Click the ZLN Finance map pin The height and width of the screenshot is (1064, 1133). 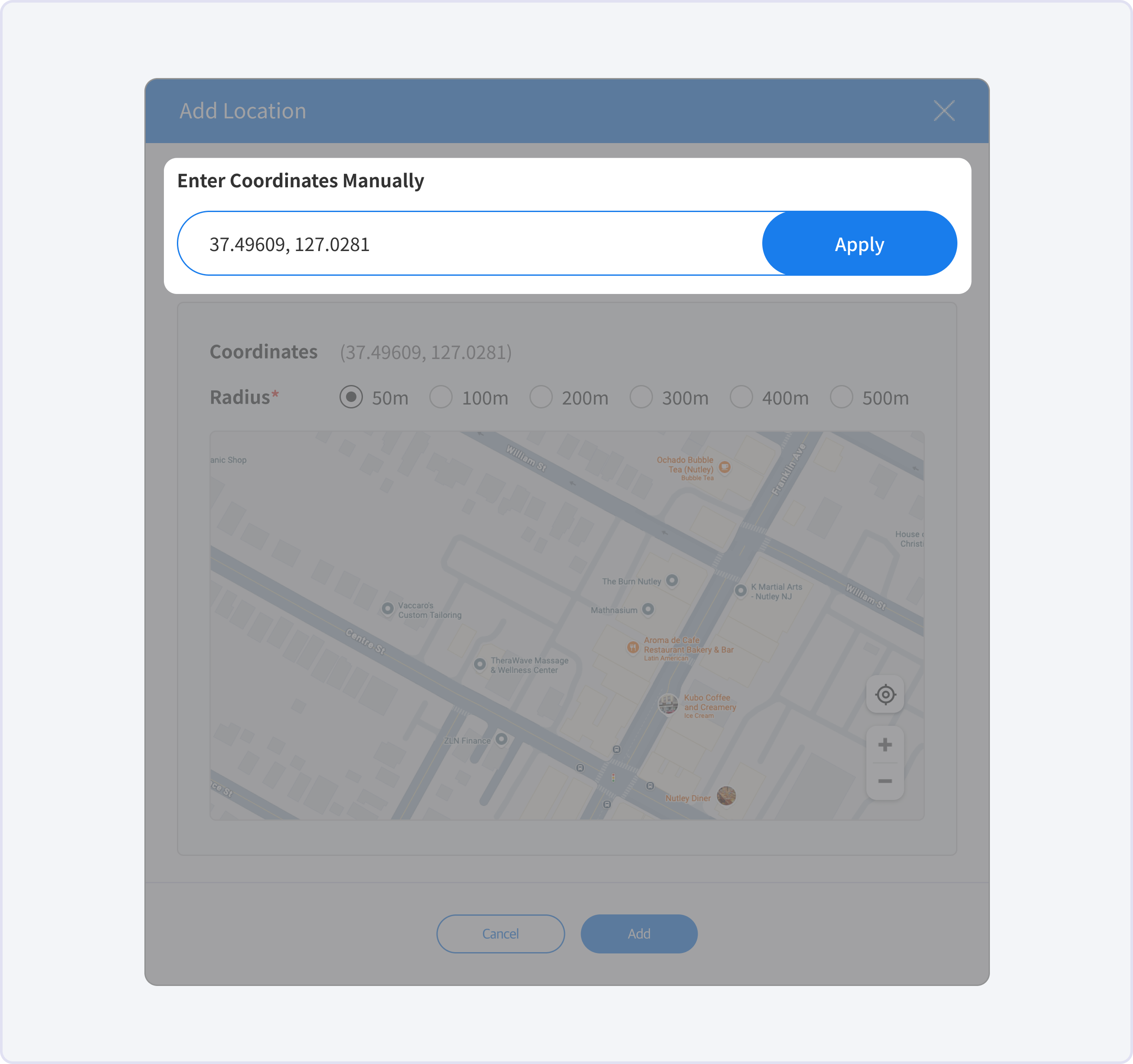501,739
